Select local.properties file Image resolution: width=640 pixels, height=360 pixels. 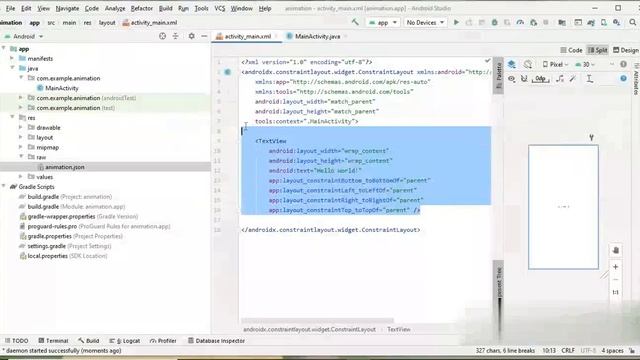point(63,256)
